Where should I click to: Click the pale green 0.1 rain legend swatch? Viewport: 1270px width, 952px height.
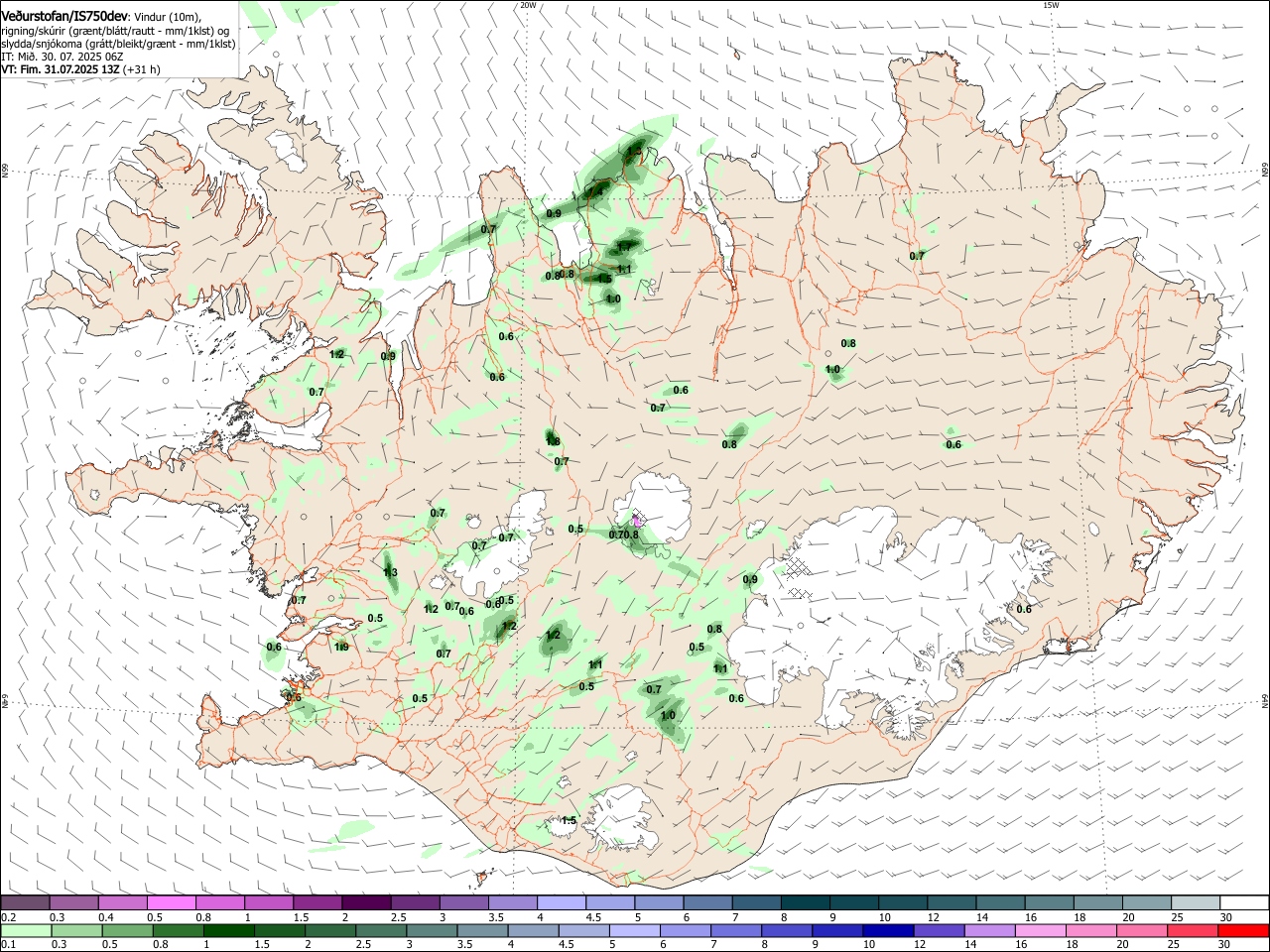26,931
